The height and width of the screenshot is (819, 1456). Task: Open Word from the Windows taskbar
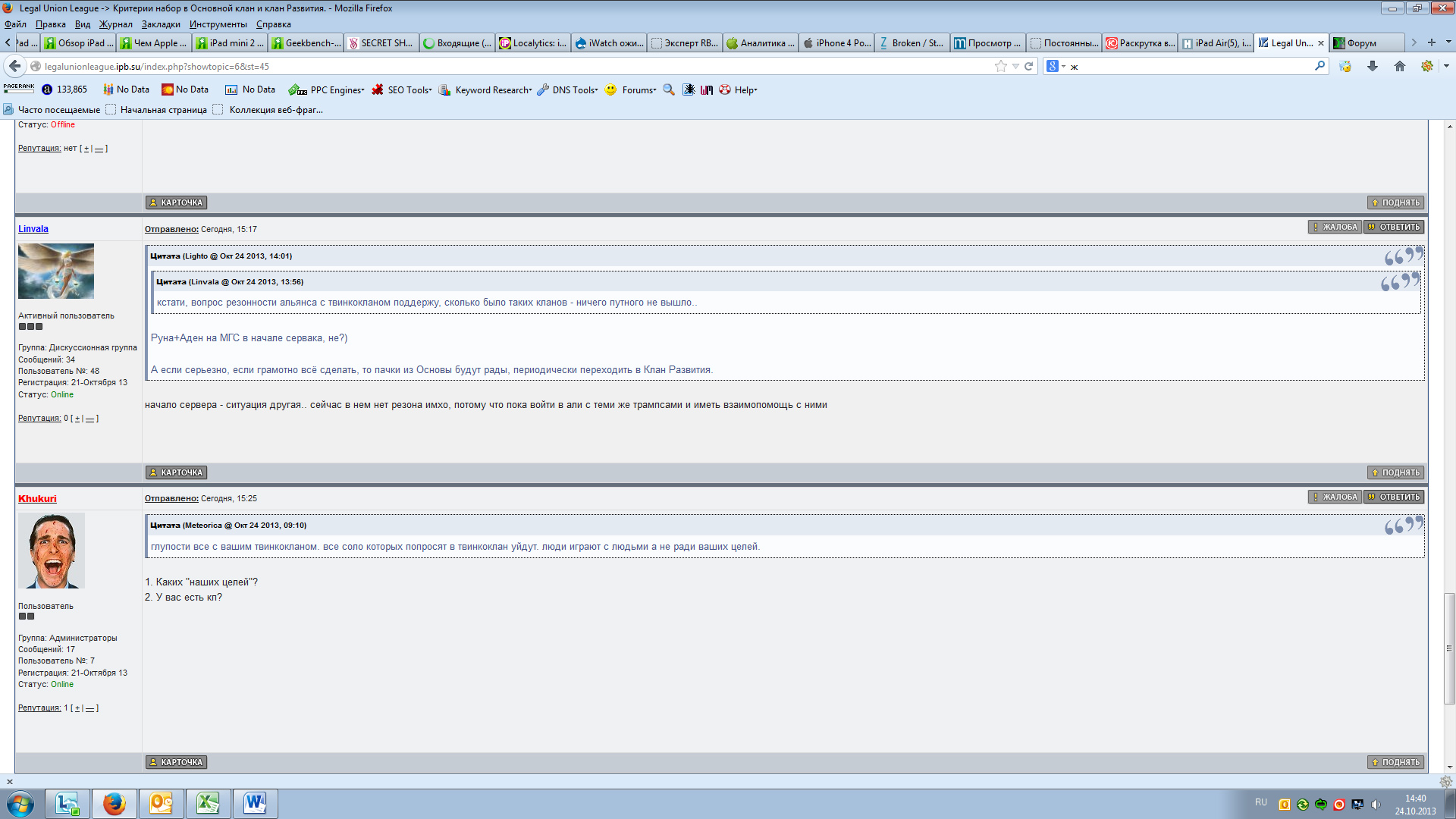(255, 803)
